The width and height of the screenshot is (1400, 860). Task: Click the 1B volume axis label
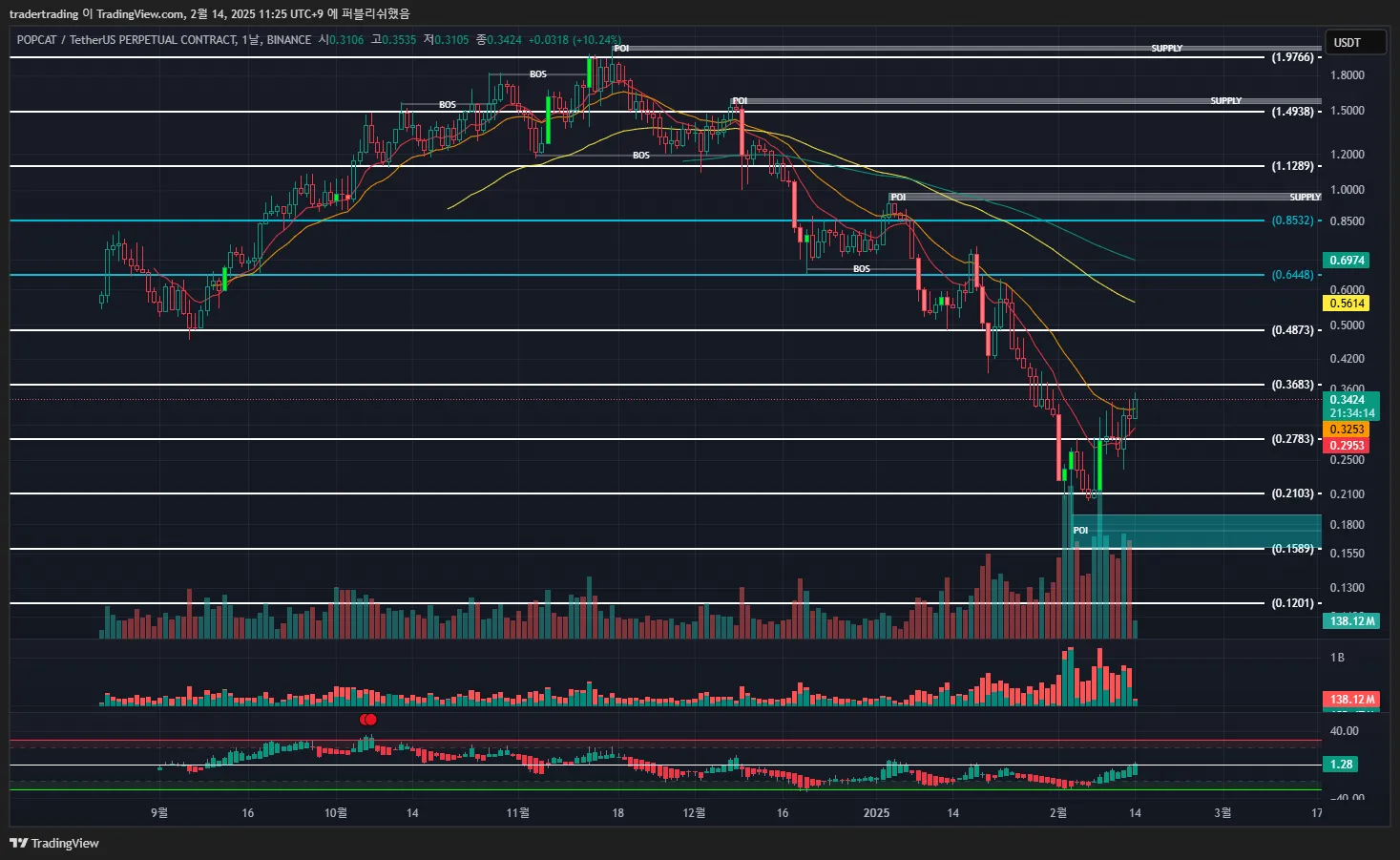pyautogui.click(x=1337, y=658)
